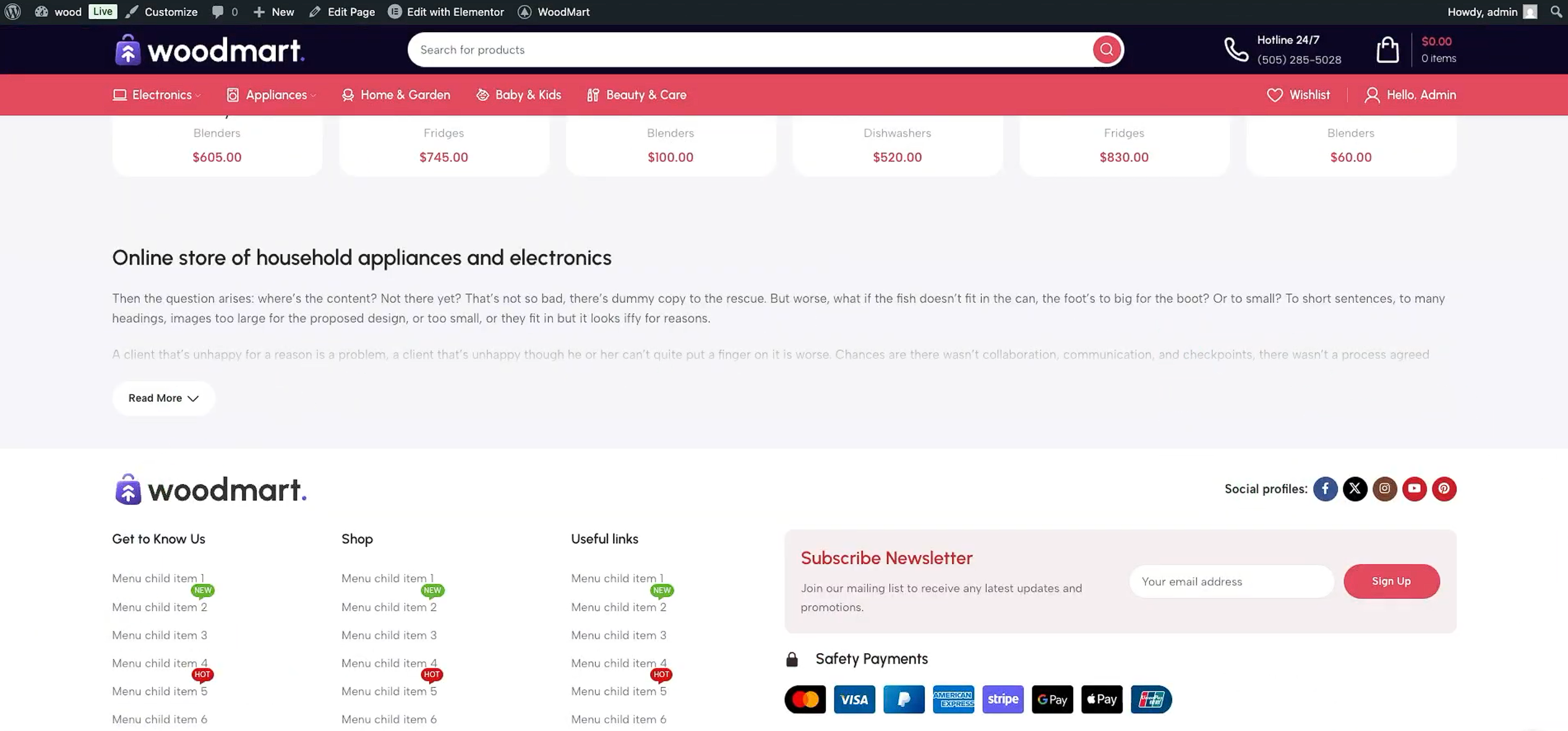
Task: Open the YouTube social profile icon
Action: 1414,489
